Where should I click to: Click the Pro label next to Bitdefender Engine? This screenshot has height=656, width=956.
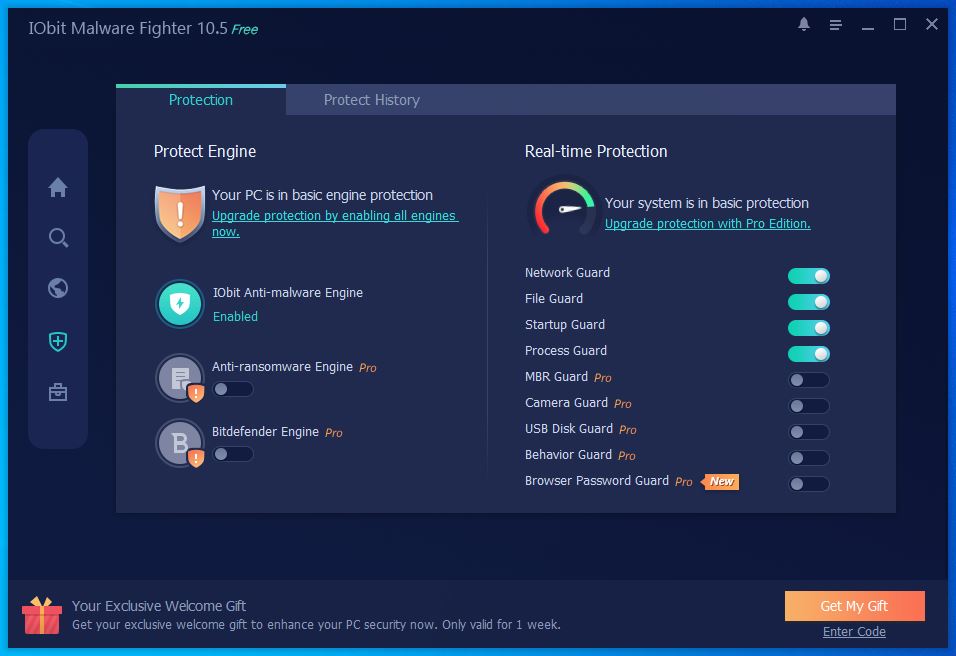coord(334,433)
